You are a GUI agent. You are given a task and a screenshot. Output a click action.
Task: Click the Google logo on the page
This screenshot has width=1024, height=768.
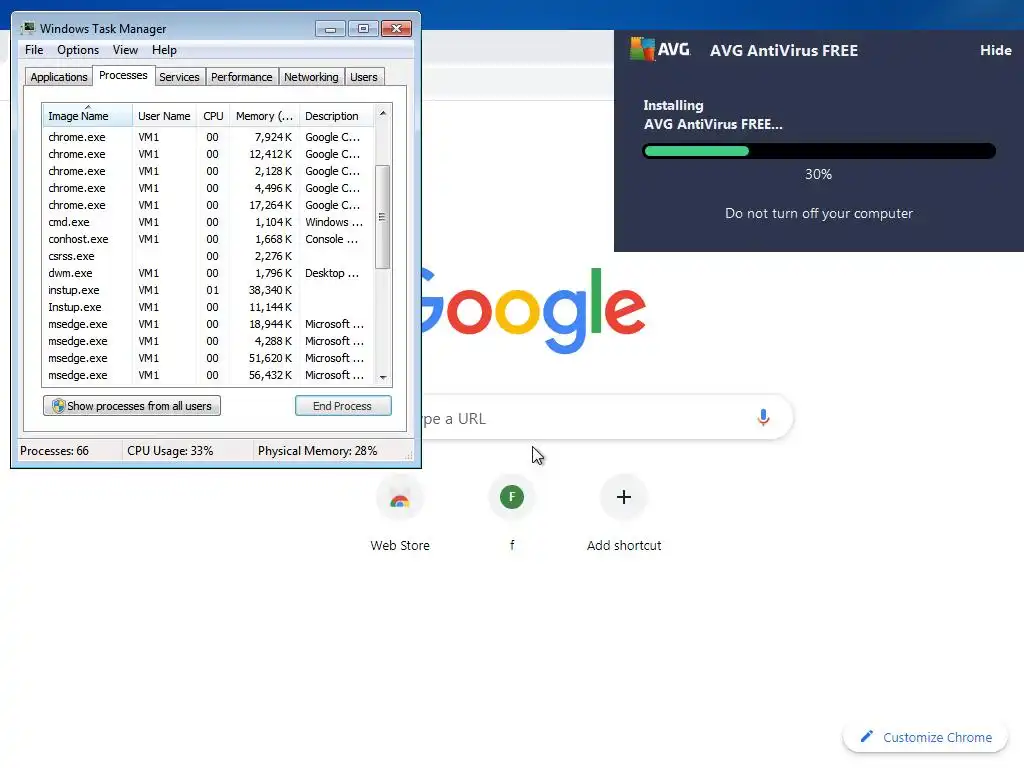[532, 311]
